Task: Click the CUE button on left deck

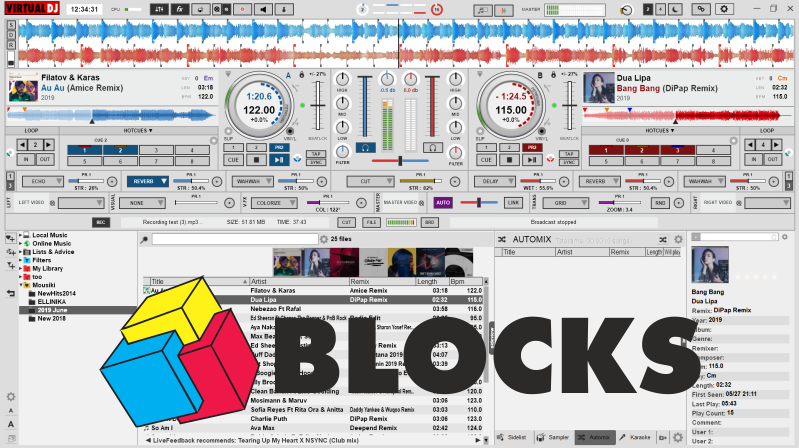Action: 232,160
